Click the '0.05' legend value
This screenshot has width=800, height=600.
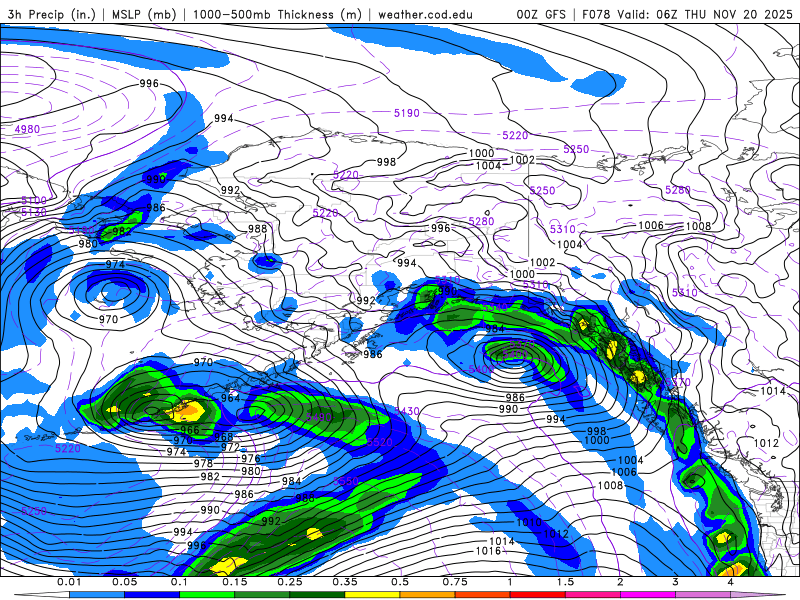124,582
